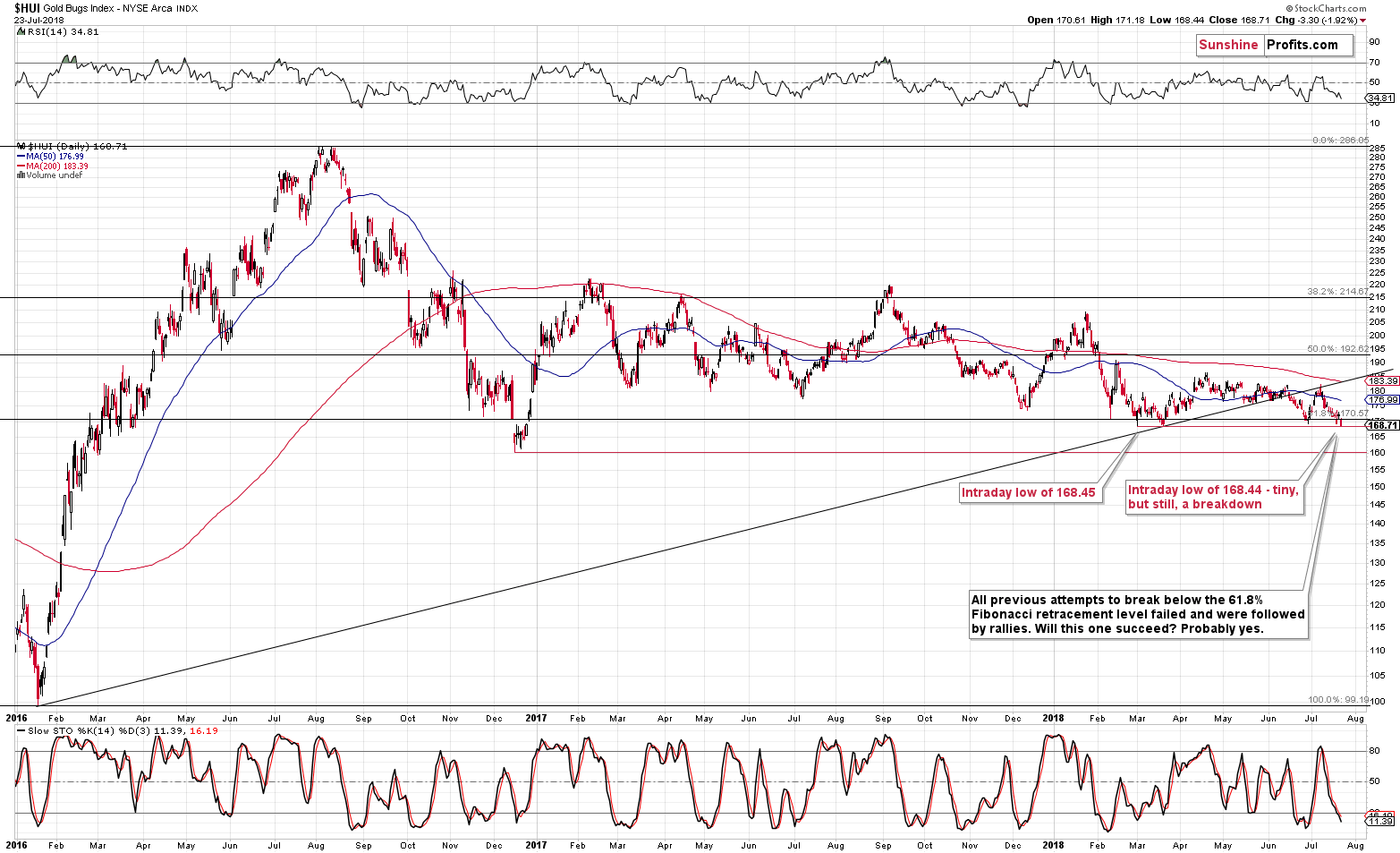
Task: Select the 'Gold Bugs Index - NYSE Arca' title text
Action: [106, 9]
